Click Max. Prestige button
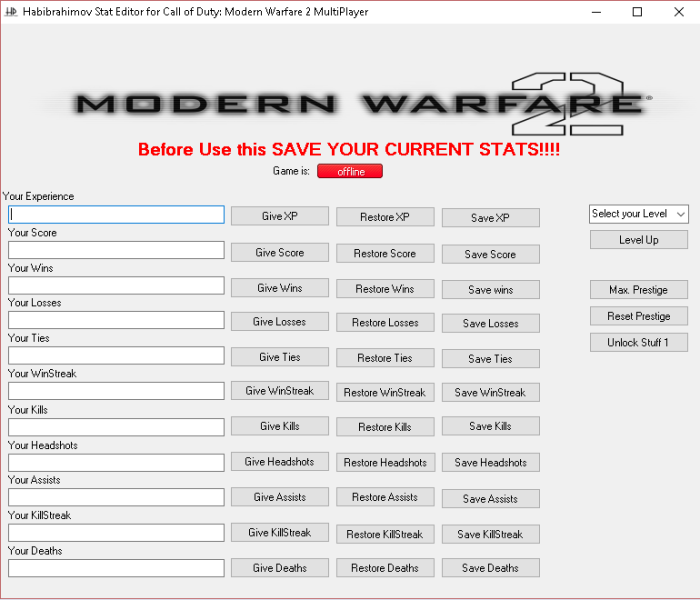Image resolution: width=700 pixels, height=600 pixels. click(x=639, y=290)
